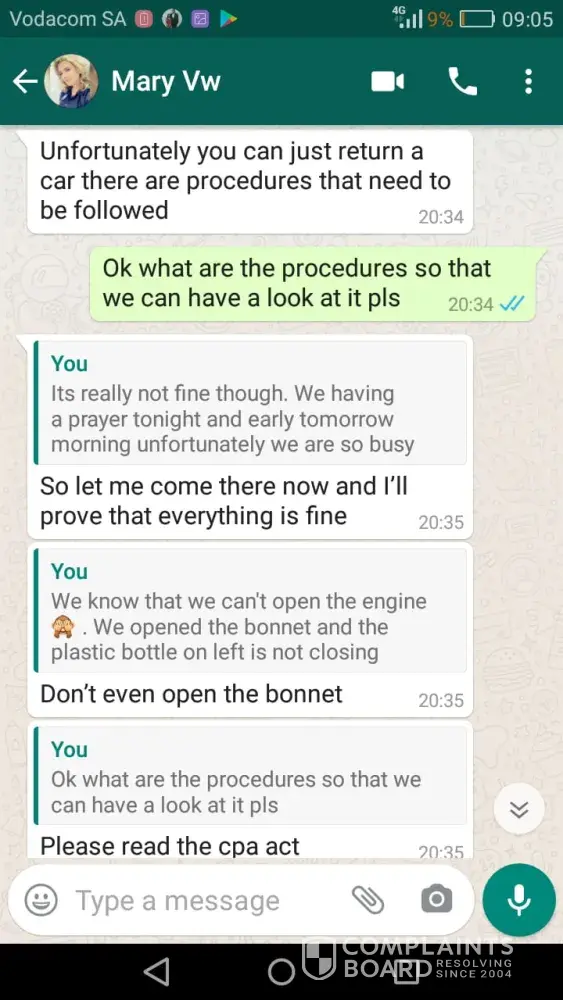Tap the paperclip attachment icon
This screenshot has width=563, height=1000.
(x=368, y=900)
